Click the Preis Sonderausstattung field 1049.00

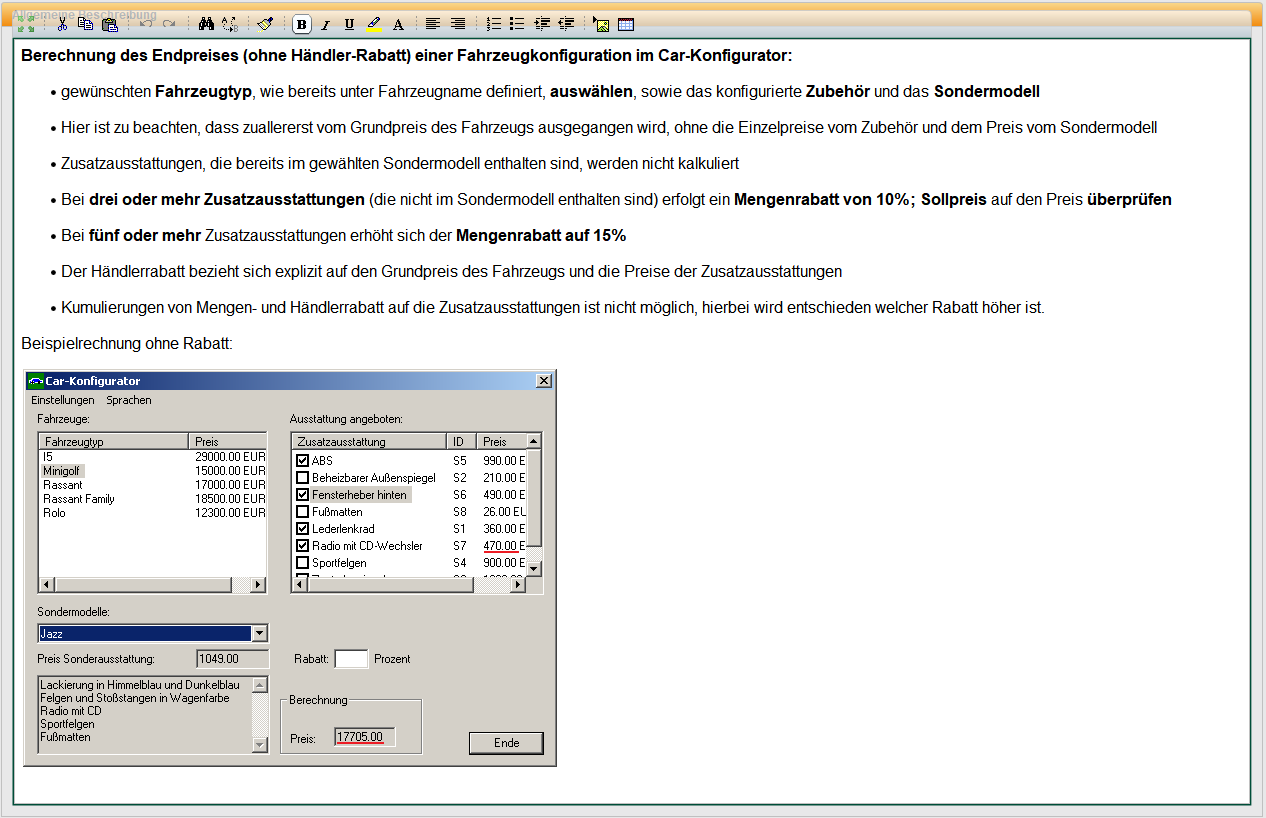click(x=233, y=659)
